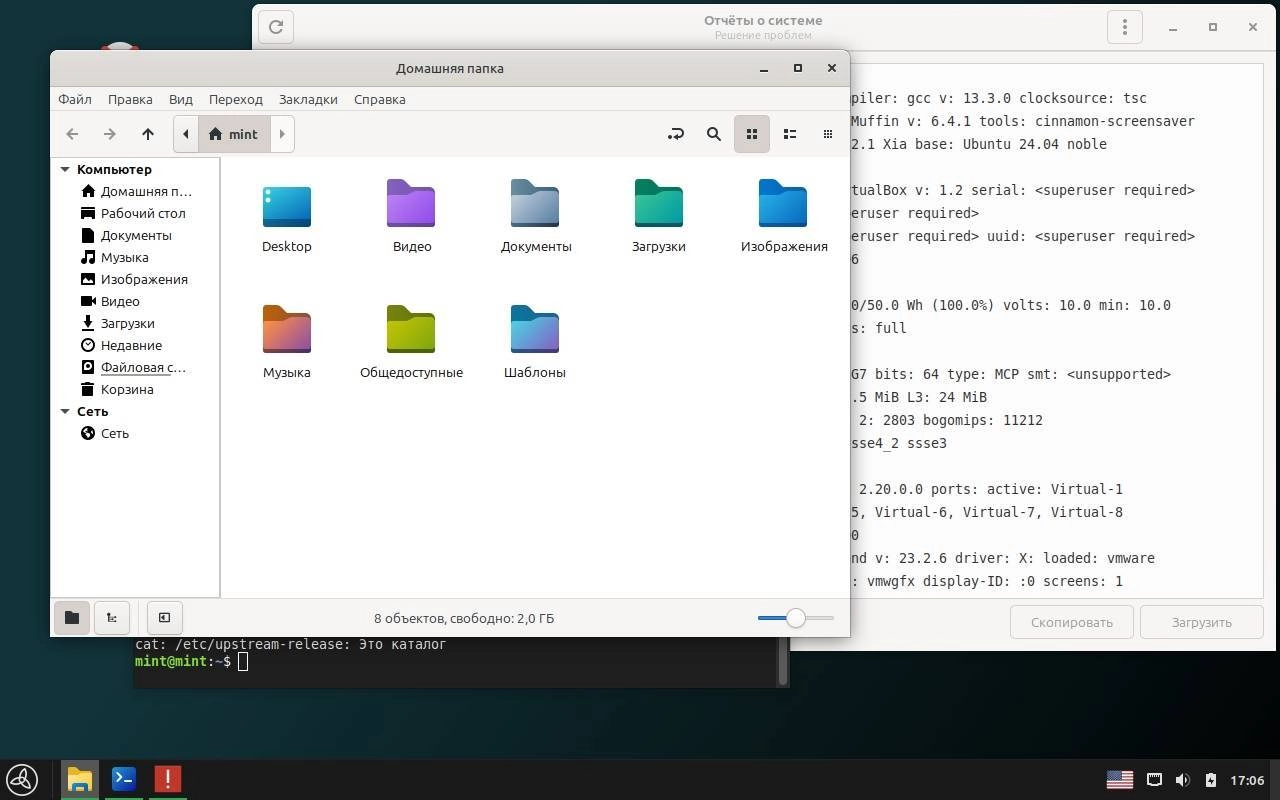Collapse the Компьютер sidebar section
The height and width of the screenshot is (800, 1280).
tap(65, 169)
